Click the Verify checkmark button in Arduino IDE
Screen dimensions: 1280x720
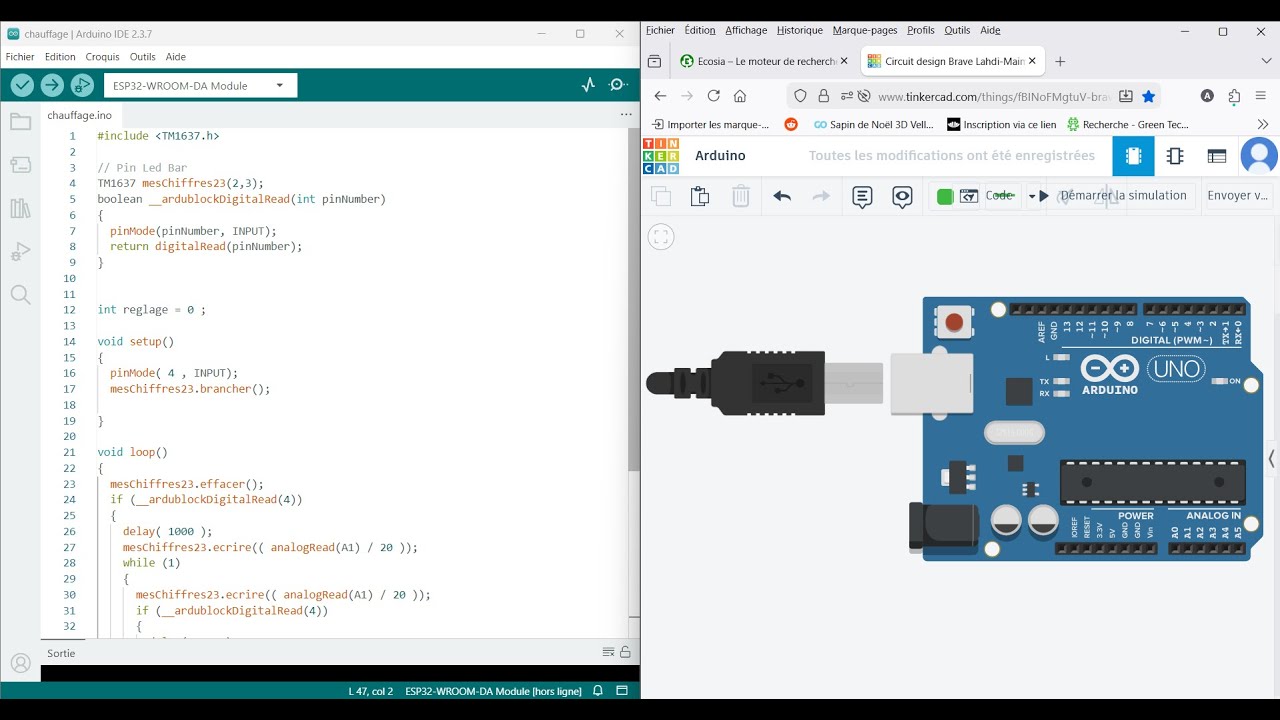tap(22, 86)
